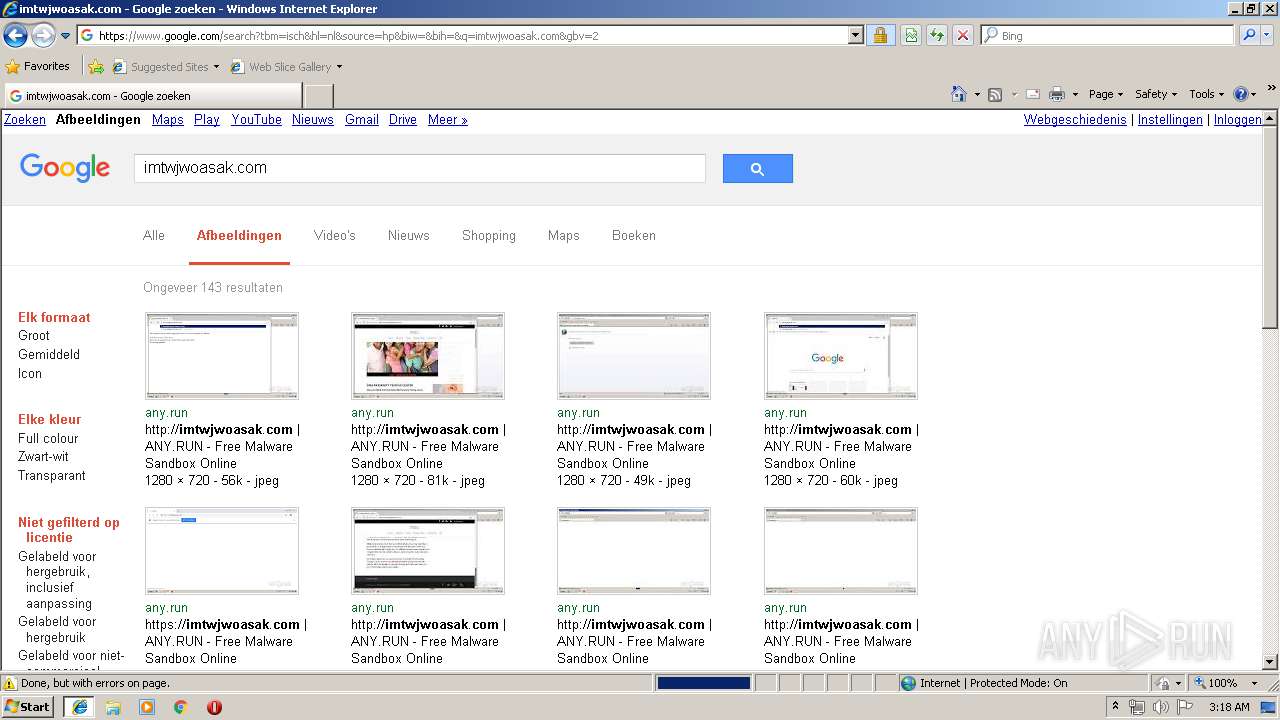The height and width of the screenshot is (720, 1280).
Task: Click the Stop loading icon
Action: (963, 36)
